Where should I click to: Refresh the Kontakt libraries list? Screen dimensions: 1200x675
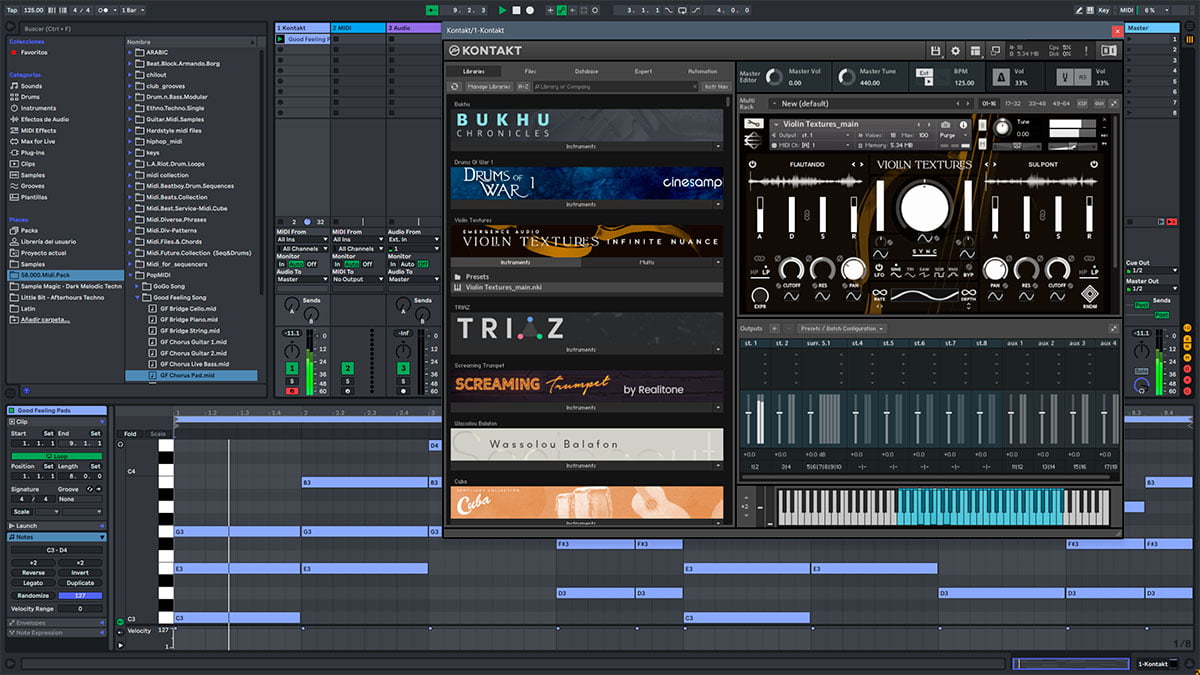pyautogui.click(x=455, y=87)
